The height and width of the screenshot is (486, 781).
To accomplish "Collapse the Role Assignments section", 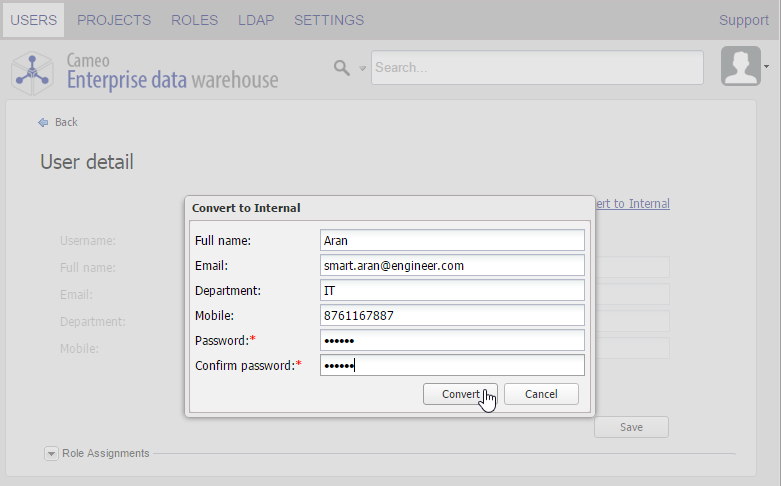I will tap(51, 453).
